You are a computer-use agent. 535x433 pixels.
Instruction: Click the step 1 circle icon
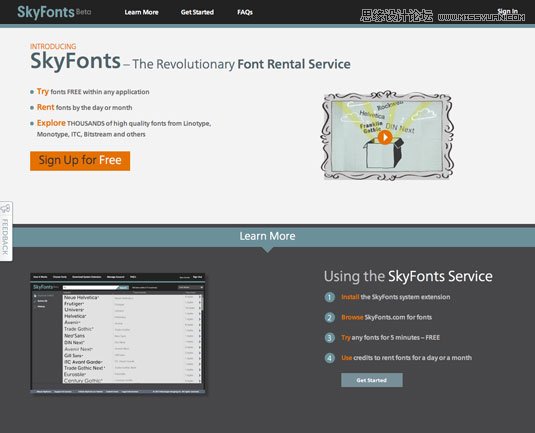coord(330,297)
